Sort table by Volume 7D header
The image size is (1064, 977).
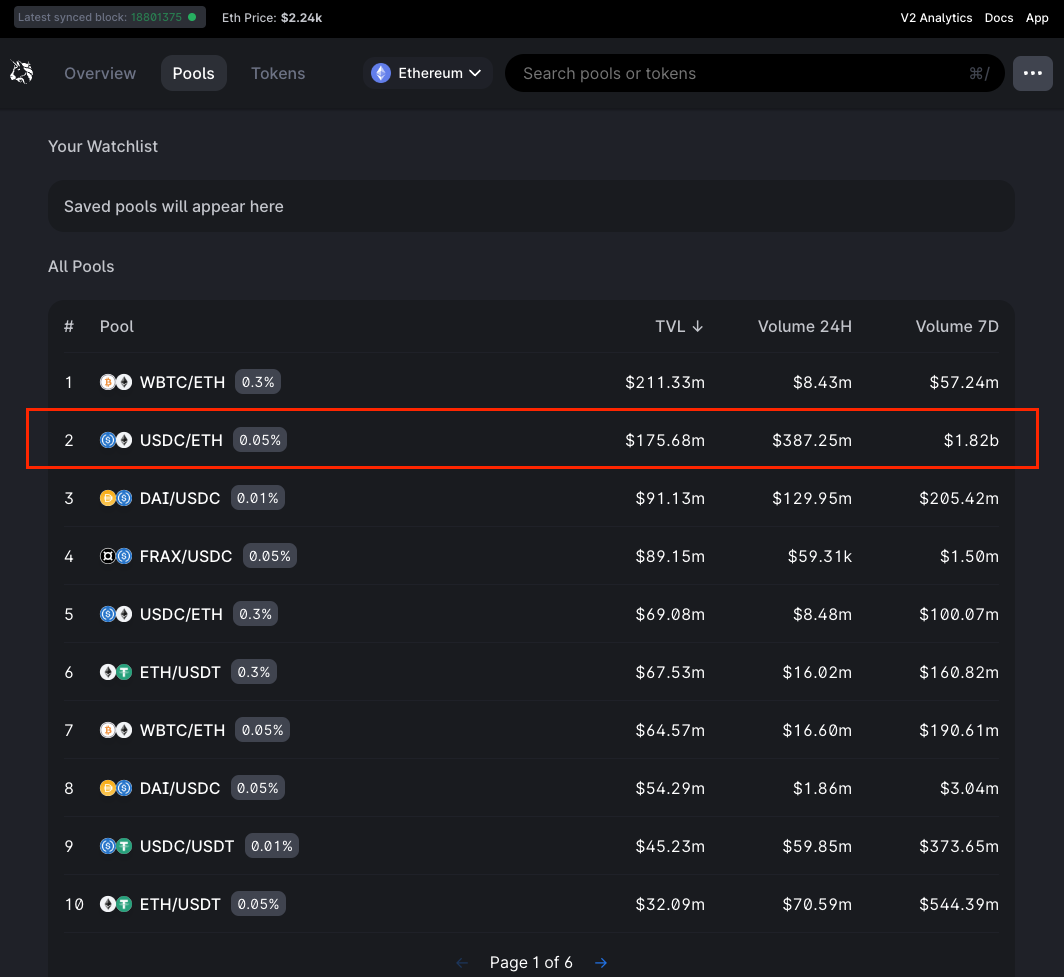957,326
